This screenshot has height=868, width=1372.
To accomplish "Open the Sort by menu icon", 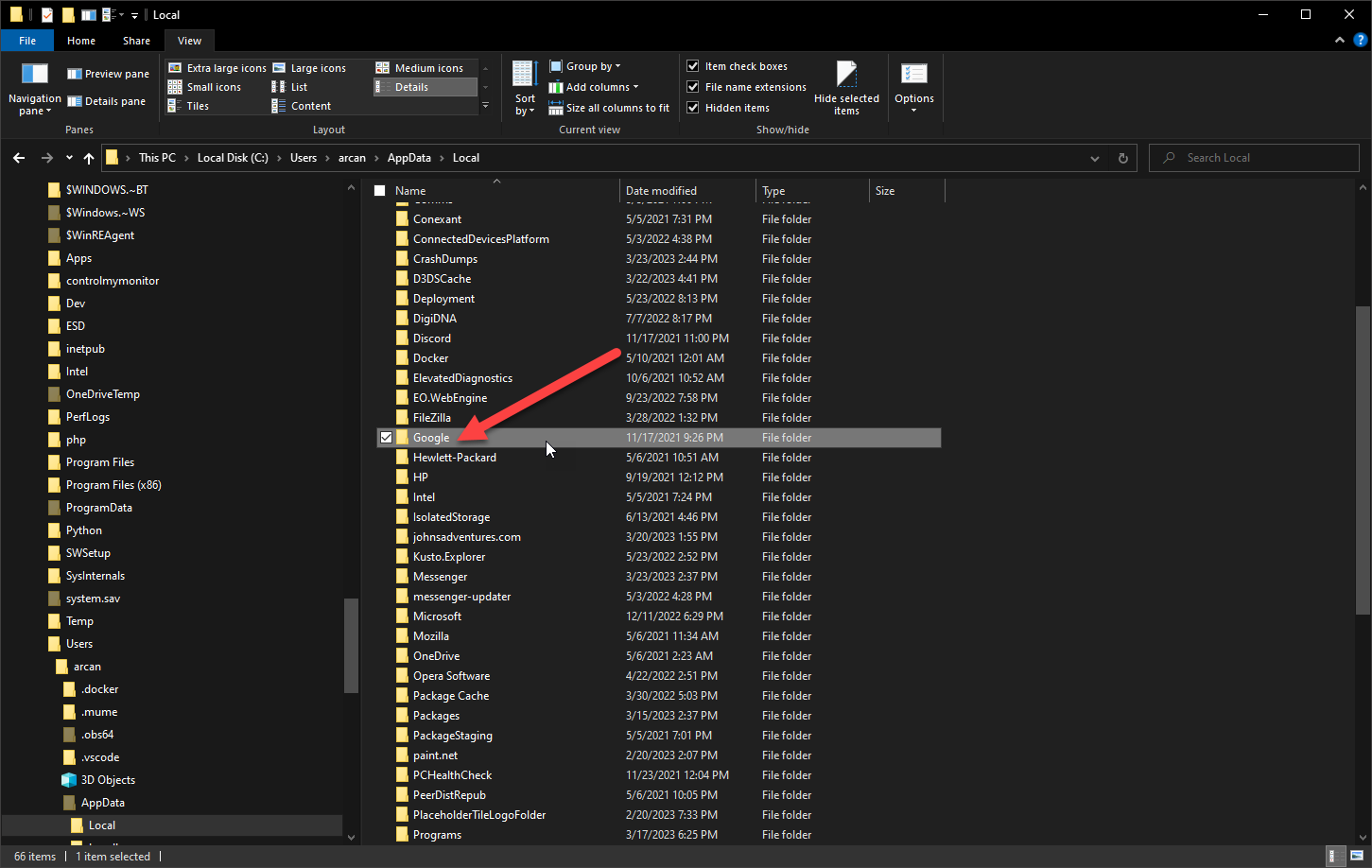I will 524,75.
